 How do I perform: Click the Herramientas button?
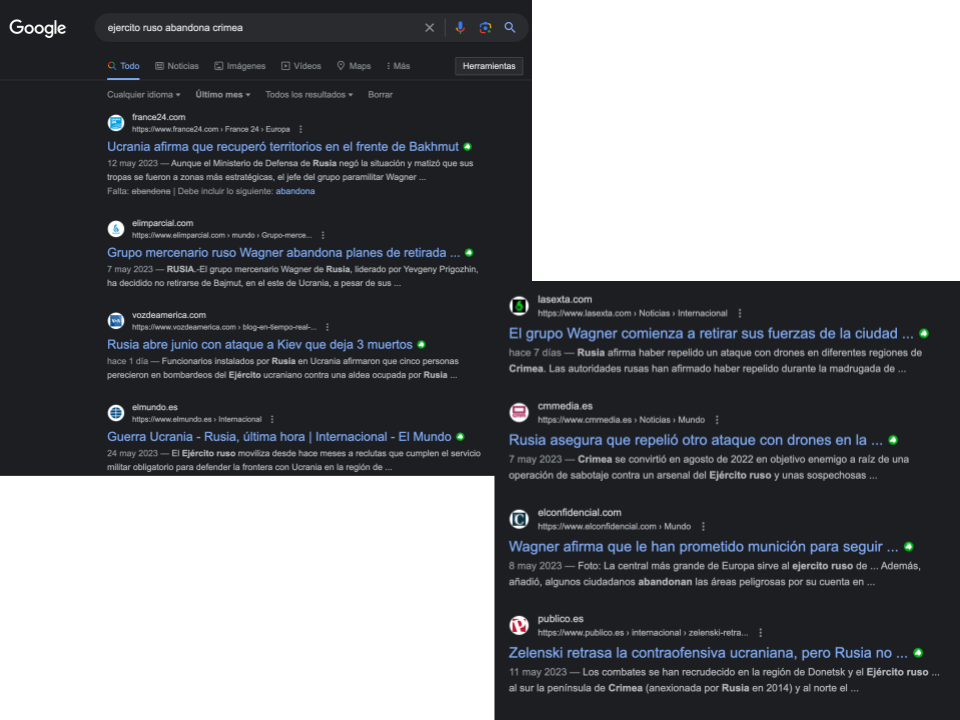489,66
